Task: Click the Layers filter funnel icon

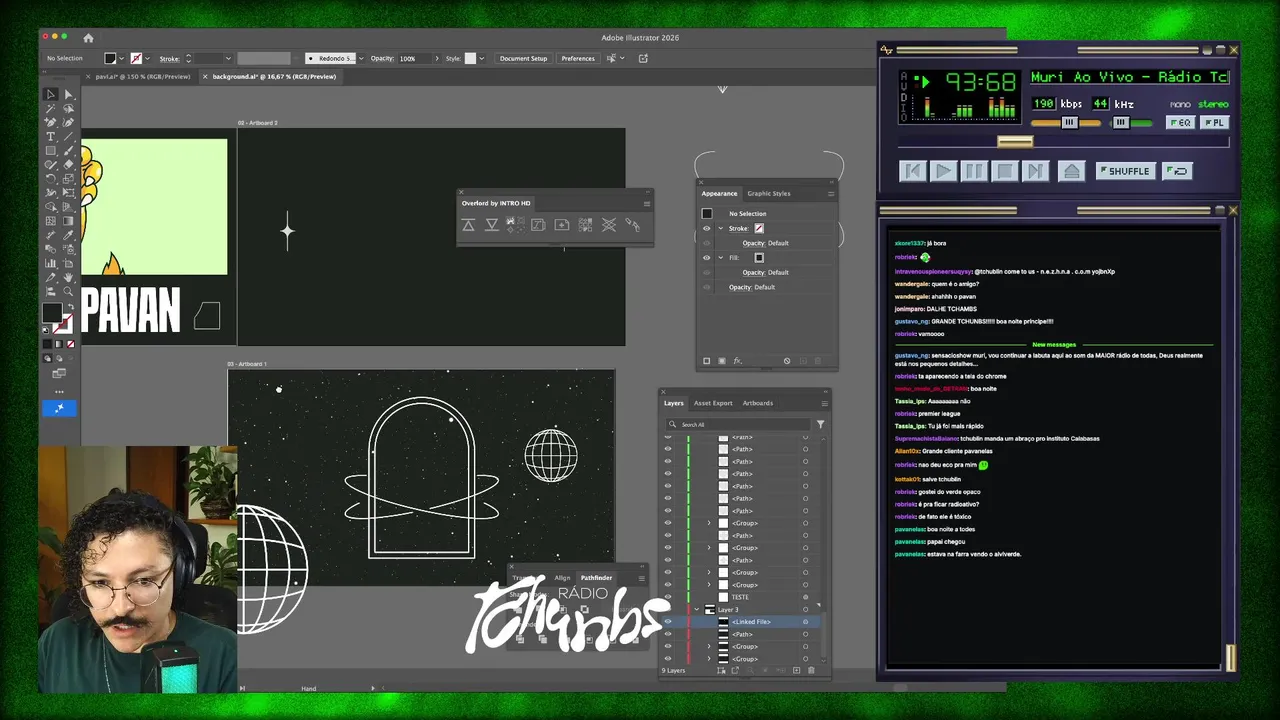Action: (820, 424)
